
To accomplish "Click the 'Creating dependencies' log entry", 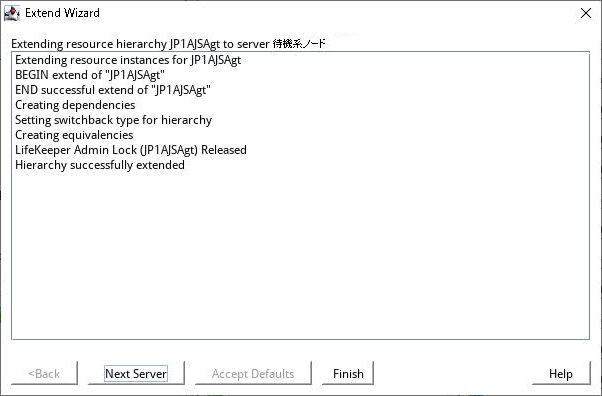I will tap(75, 105).
